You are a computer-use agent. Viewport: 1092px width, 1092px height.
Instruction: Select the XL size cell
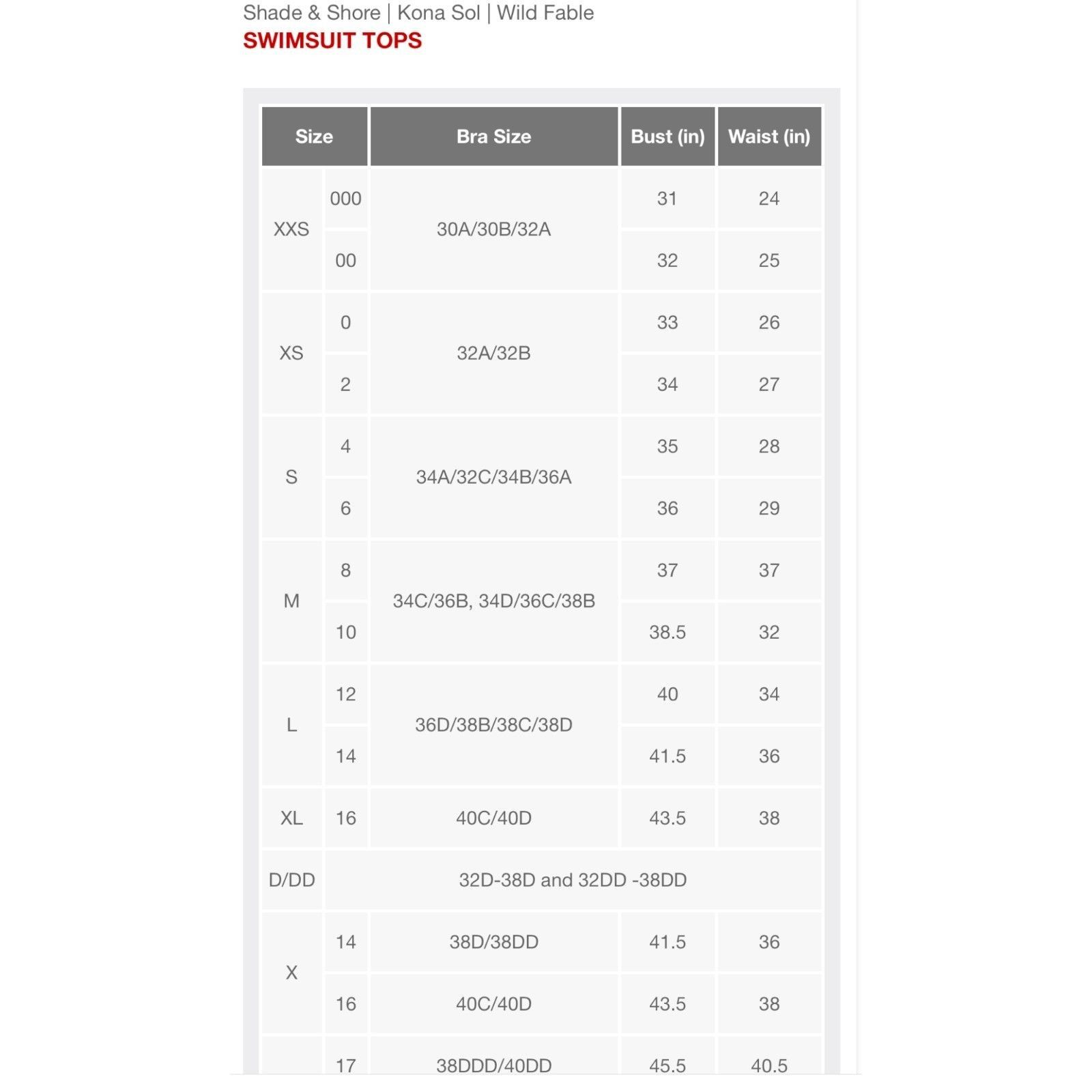(291, 818)
